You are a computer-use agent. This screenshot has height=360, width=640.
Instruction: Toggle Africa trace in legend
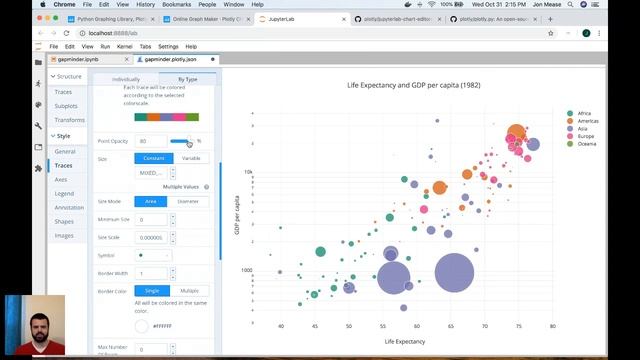[x=579, y=113]
